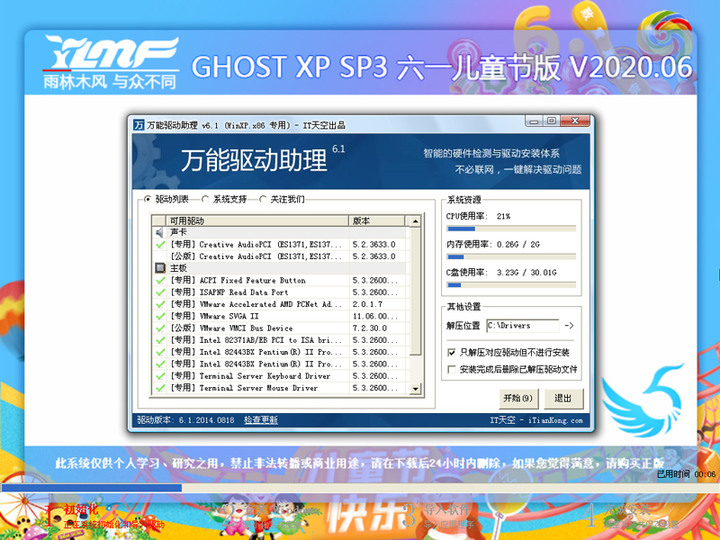Click the 主板 category label
720x540 pixels.
(x=178, y=268)
